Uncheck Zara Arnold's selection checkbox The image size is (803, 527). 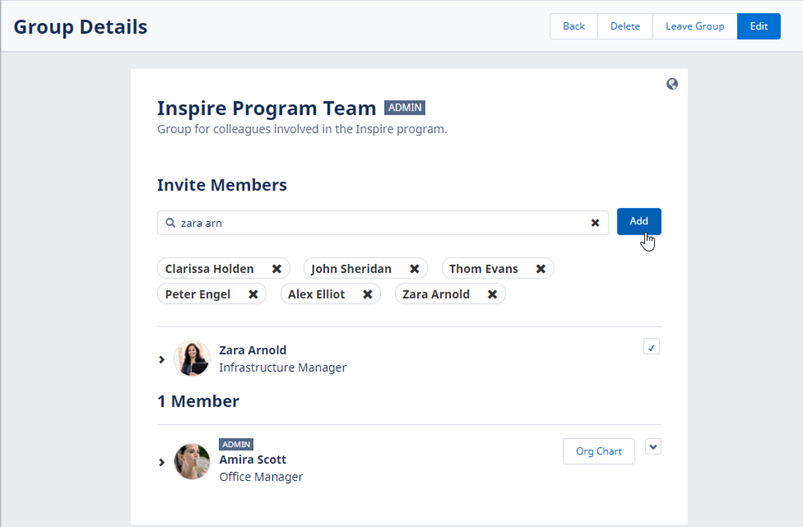click(652, 347)
